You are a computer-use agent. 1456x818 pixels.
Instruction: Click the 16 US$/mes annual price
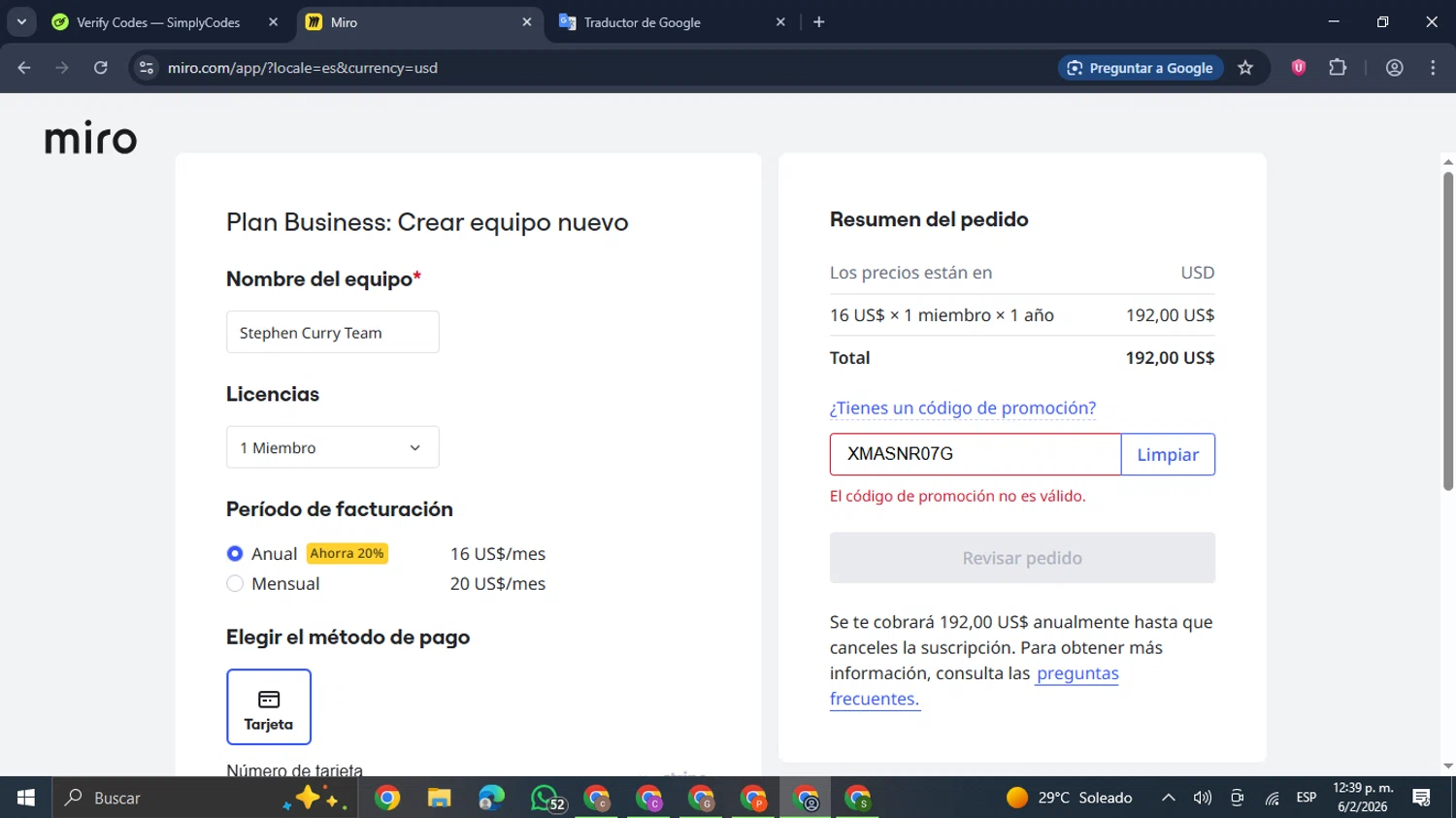pos(498,553)
